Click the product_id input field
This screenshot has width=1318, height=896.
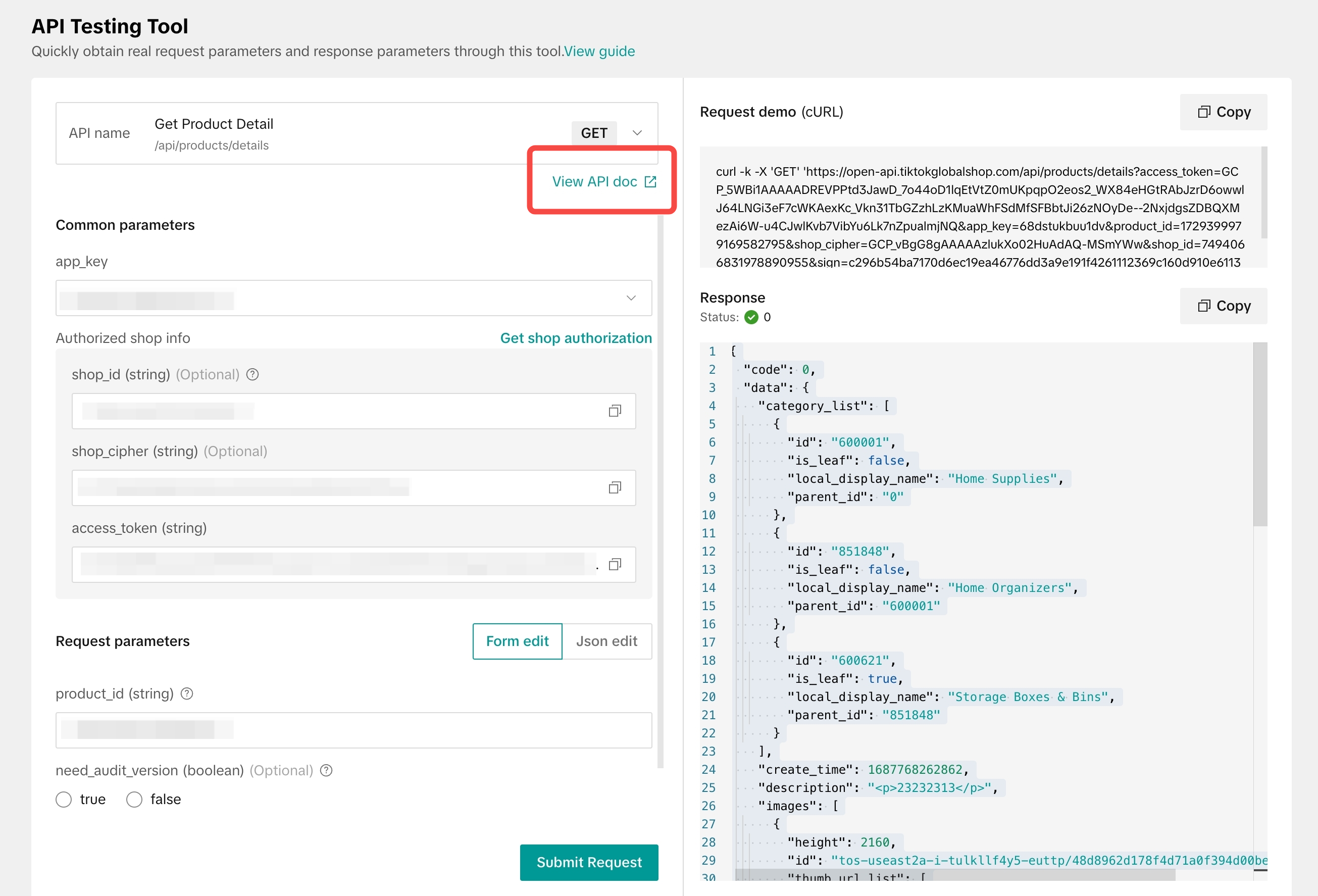[353, 730]
